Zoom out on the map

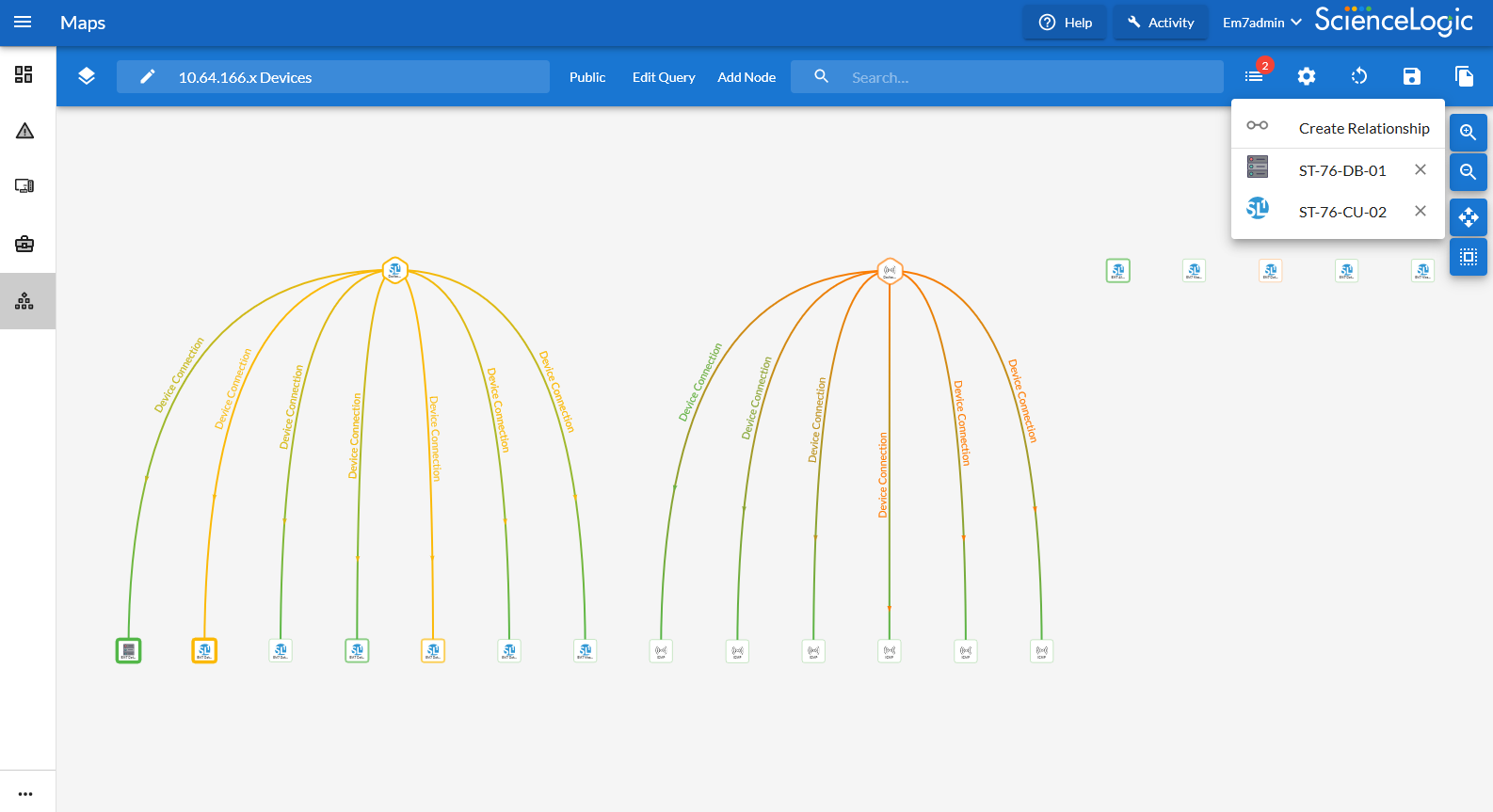click(1468, 172)
